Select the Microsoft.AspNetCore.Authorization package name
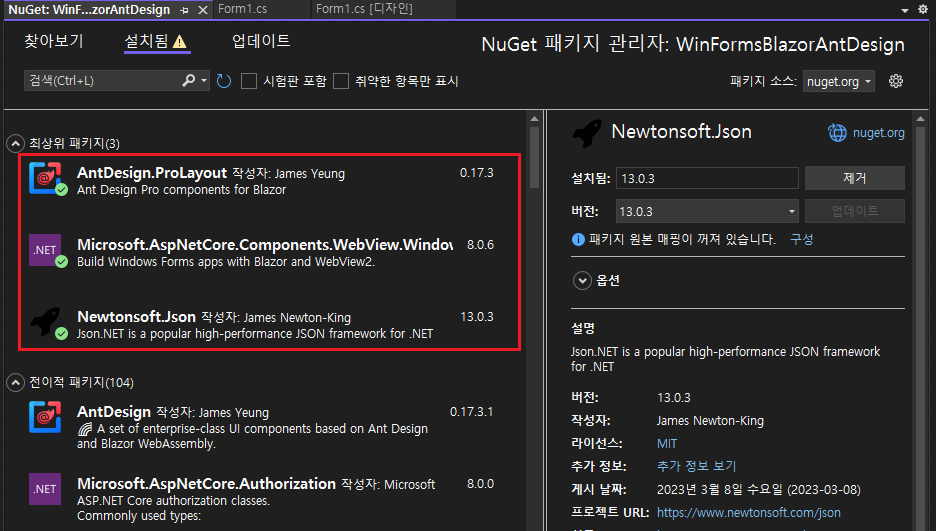 [x=206, y=483]
